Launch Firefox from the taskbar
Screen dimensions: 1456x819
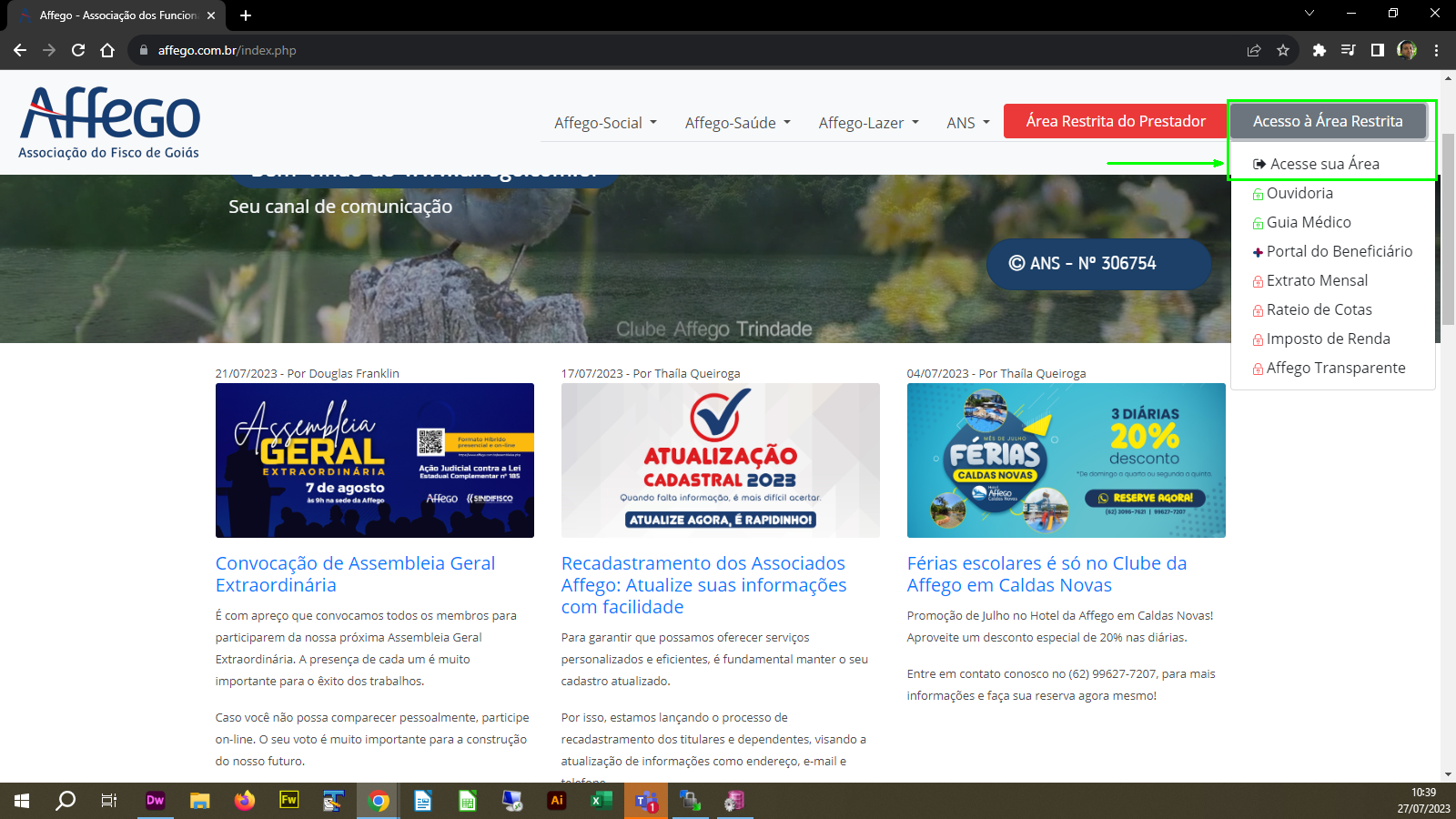pyautogui.click(x=244, y=801)
